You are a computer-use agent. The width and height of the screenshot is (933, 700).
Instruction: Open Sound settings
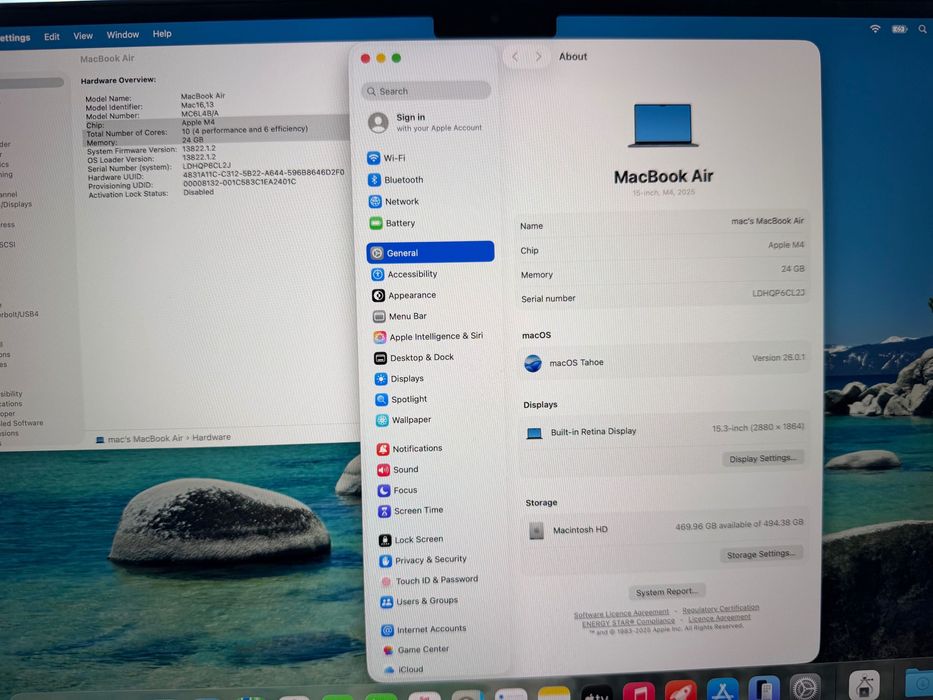point(398,470)
